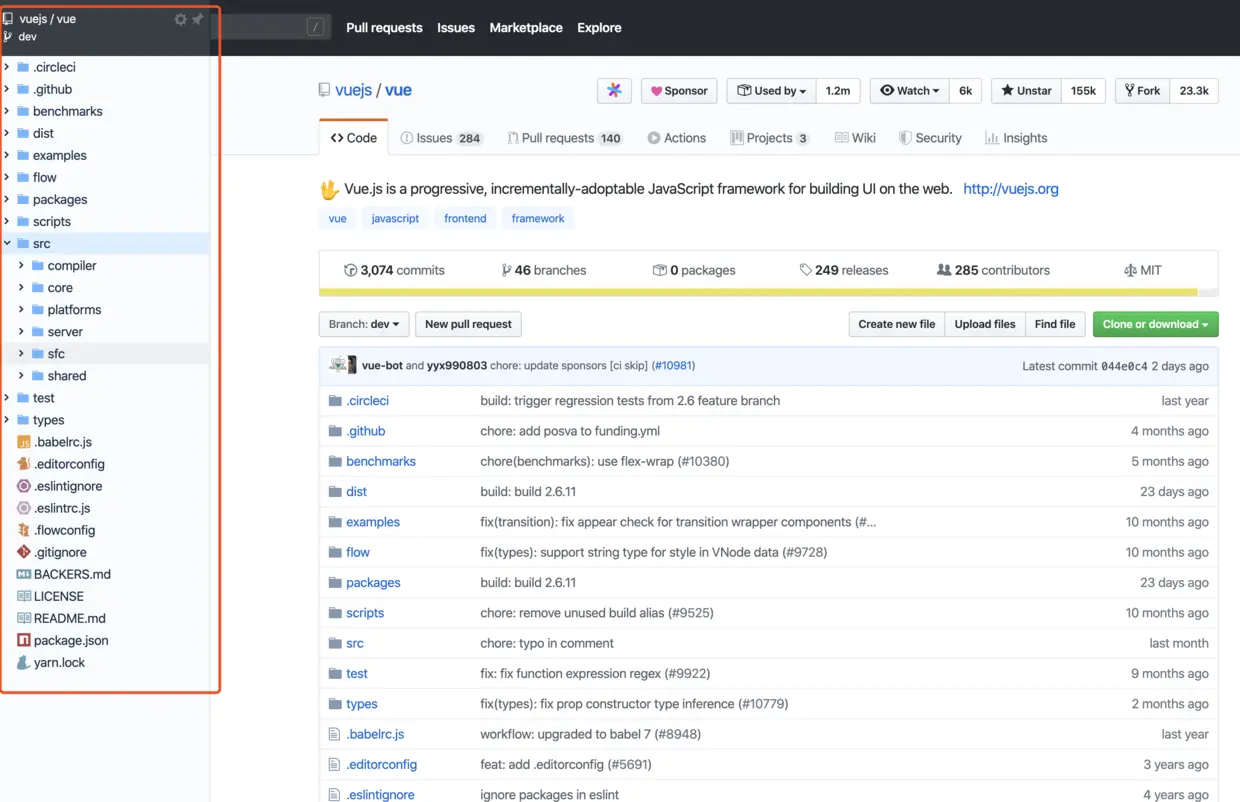Unstar the vue repository
The image size is (1240, 802).
click(x=1026, y=90)
